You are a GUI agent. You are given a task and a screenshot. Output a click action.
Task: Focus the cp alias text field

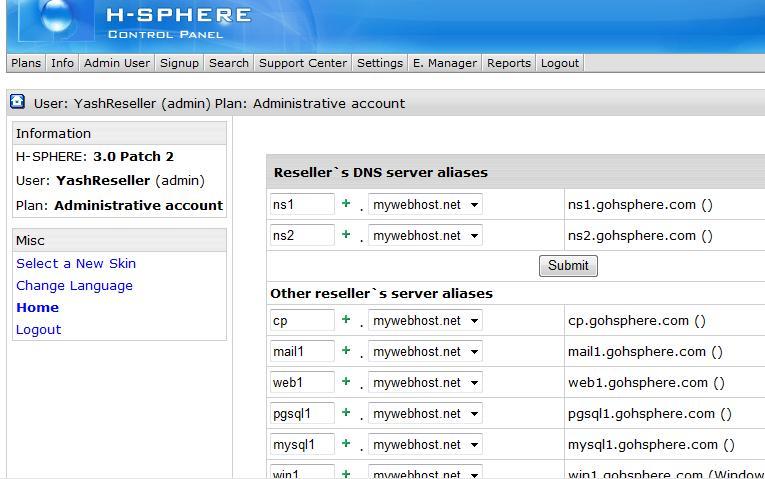tap(302, 320)
